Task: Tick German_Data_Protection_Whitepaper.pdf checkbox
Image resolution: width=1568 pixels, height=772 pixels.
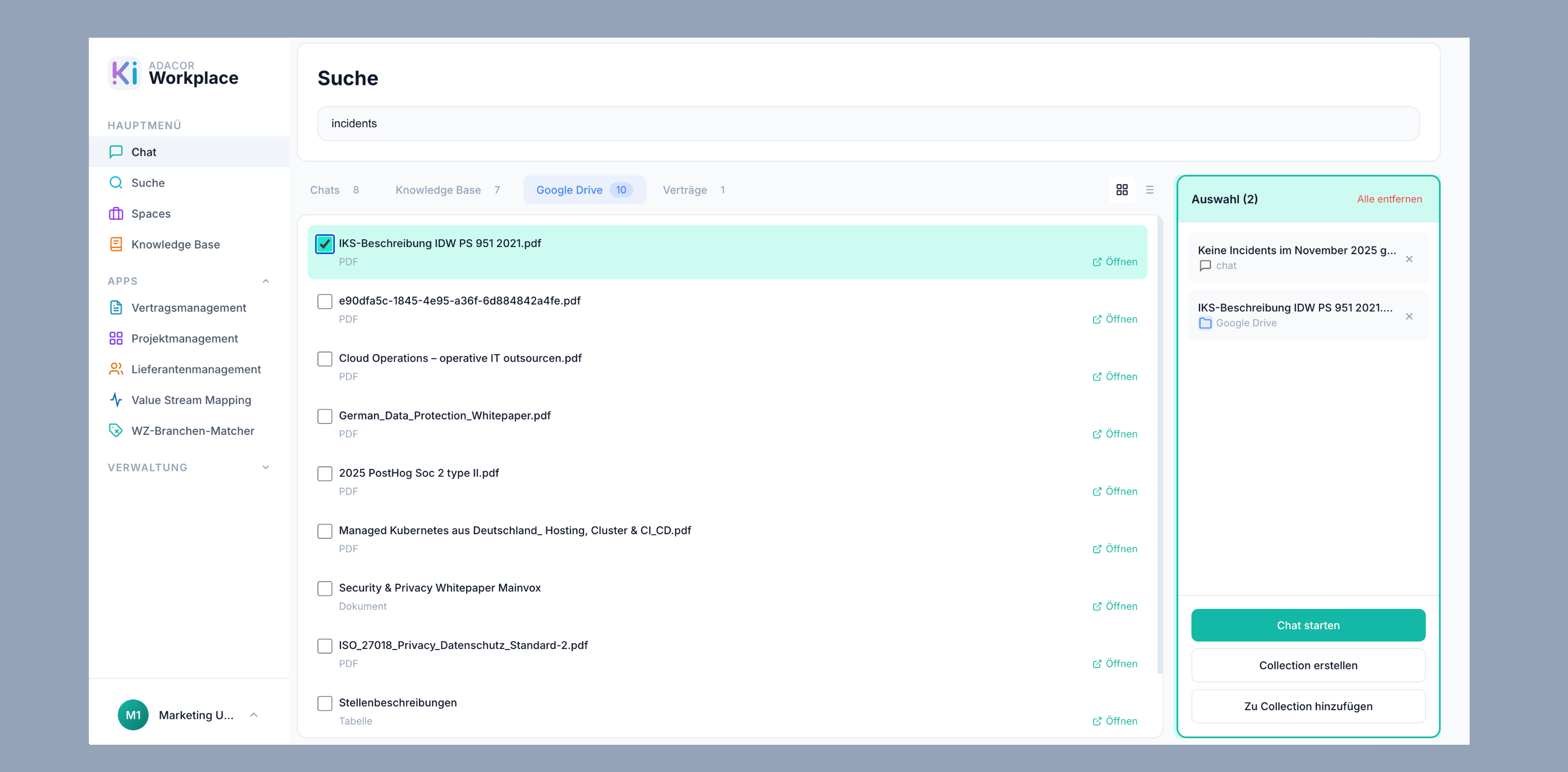Action: [325, 416]
